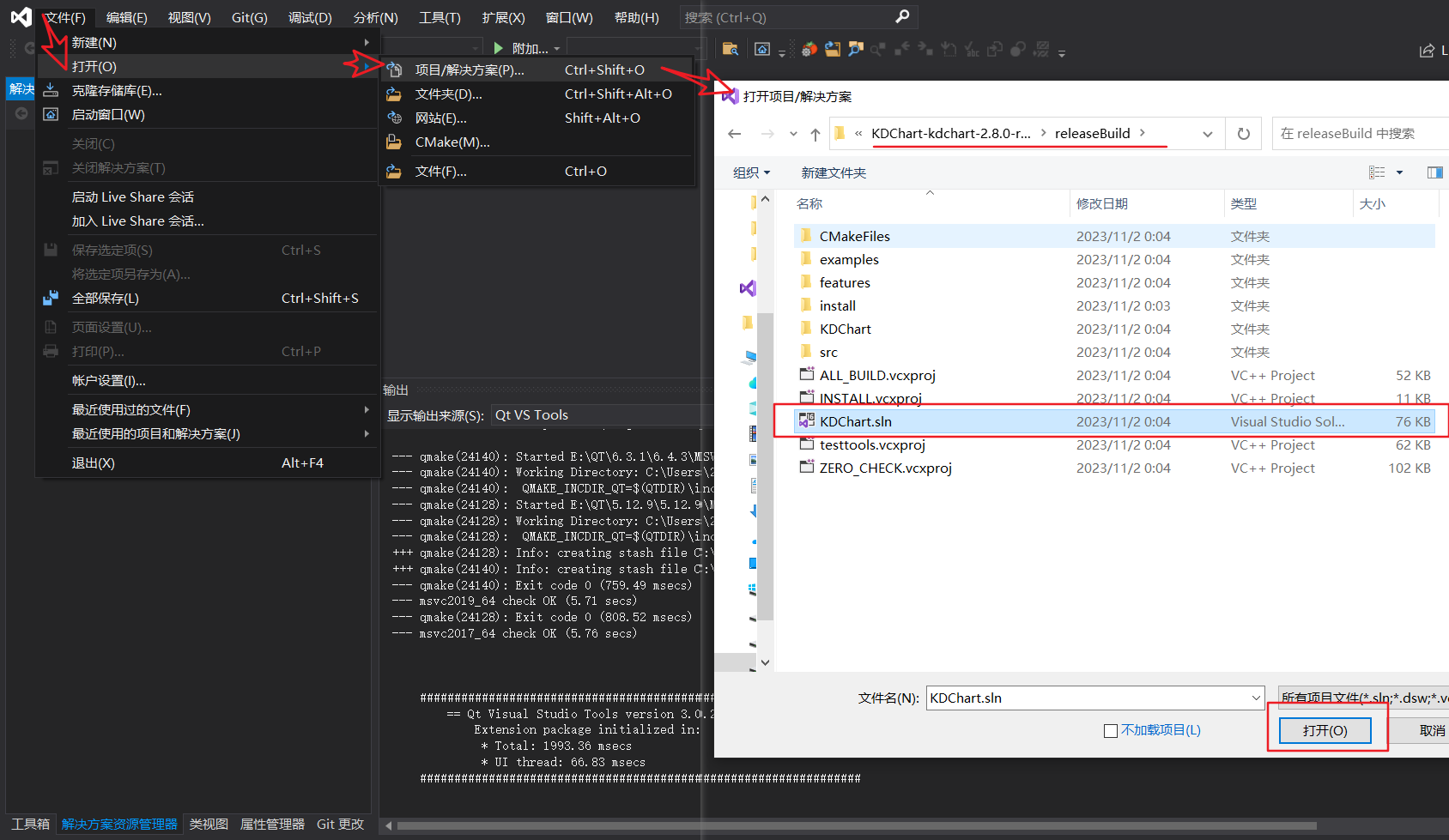This screenshot has height=840, width=1449.
Task: Go up one folder level
Action: click(815, 134)
